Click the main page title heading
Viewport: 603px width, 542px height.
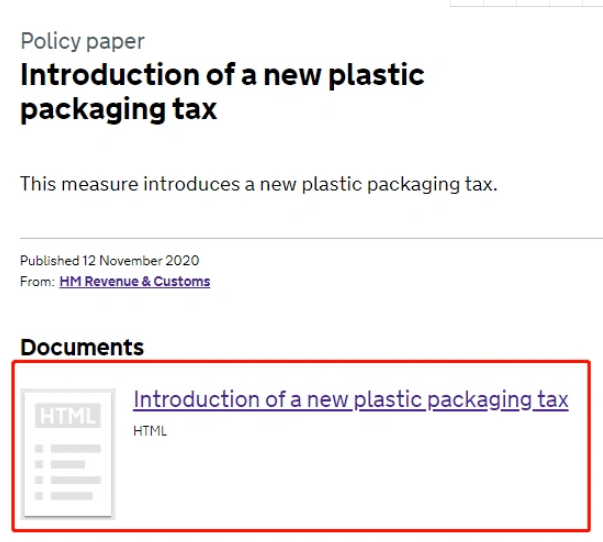222,92
